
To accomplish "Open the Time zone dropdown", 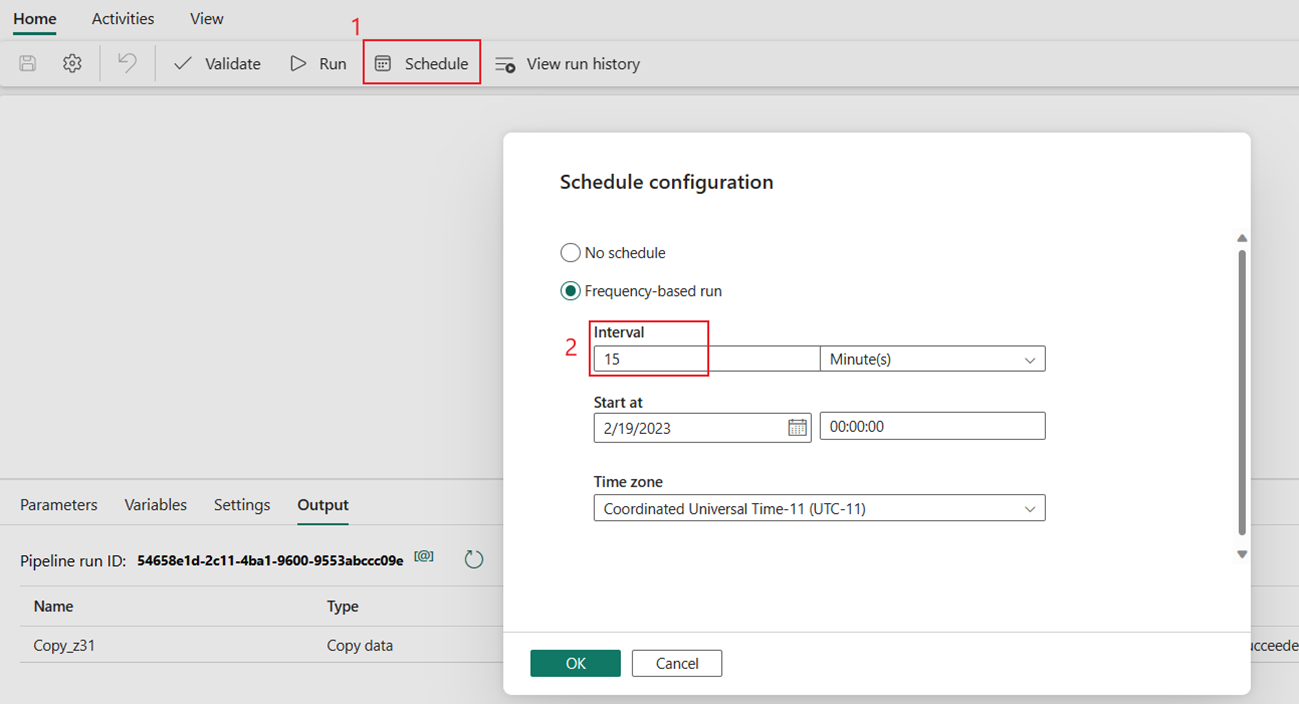I will [819, 509].
